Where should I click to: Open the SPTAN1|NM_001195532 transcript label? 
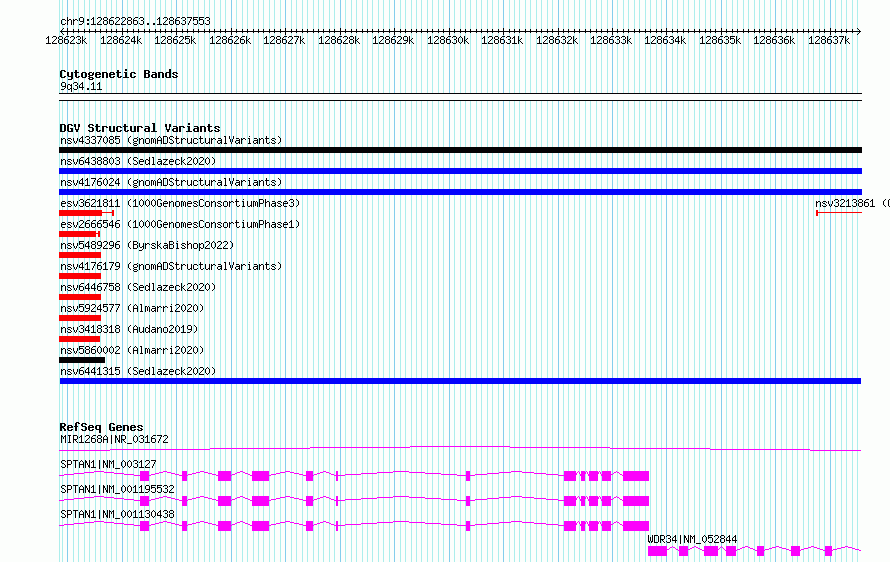pos(117,489)
